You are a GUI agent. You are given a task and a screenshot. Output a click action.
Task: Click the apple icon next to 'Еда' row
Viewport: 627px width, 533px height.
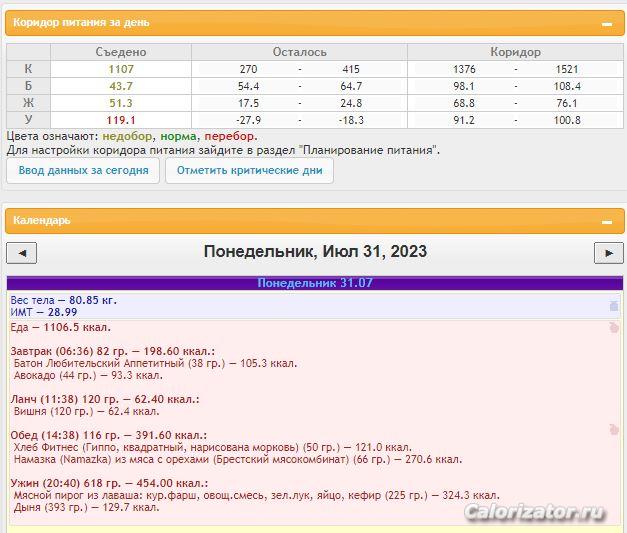tap(614, 328)
